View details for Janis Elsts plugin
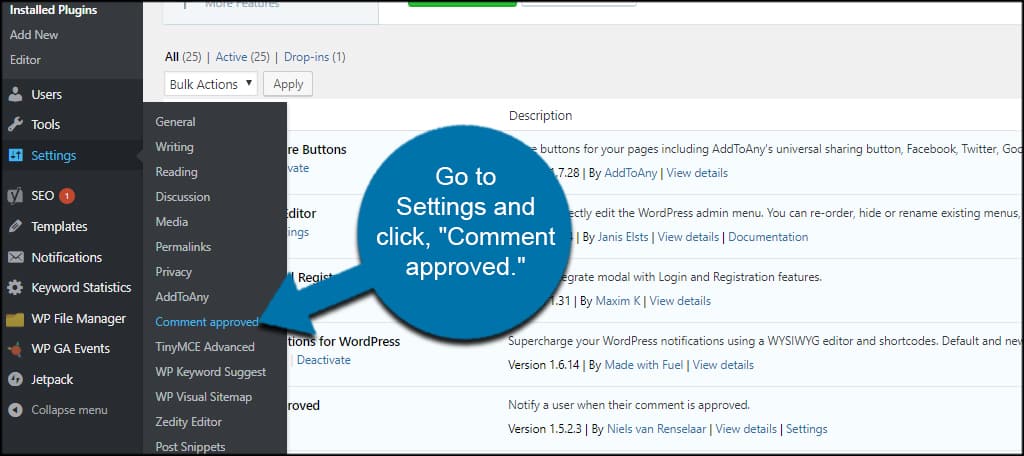1024x456 pixels. pos(688,236)
